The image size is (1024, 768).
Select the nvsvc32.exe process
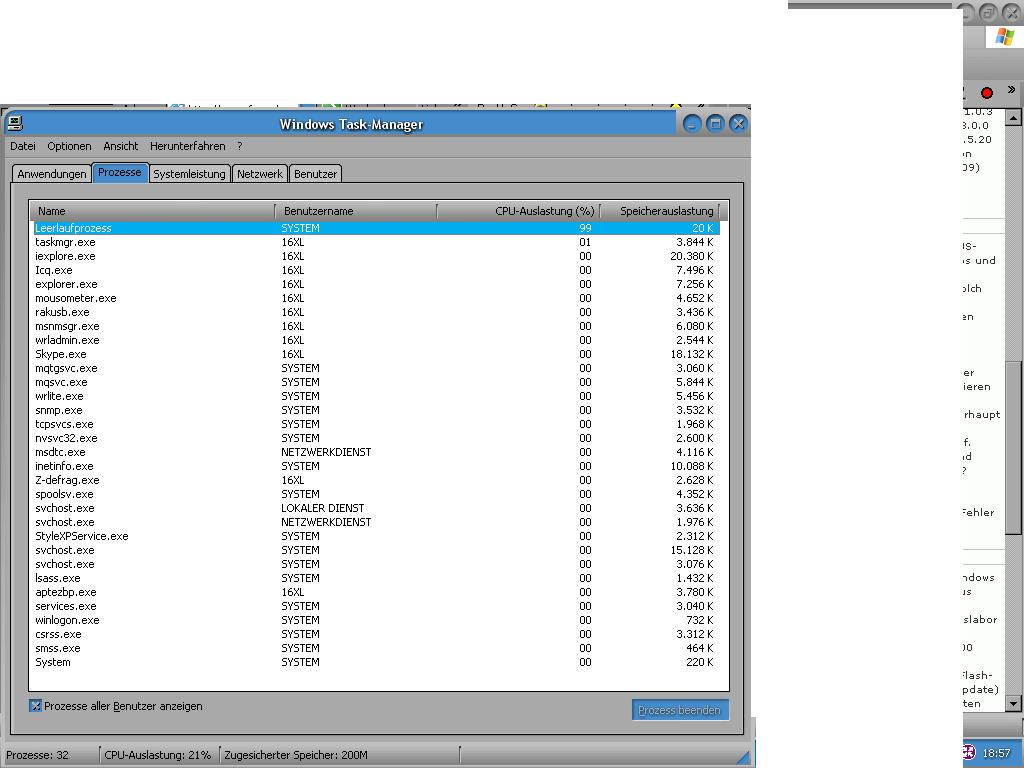pyautogui.click(x=376, y=438)
